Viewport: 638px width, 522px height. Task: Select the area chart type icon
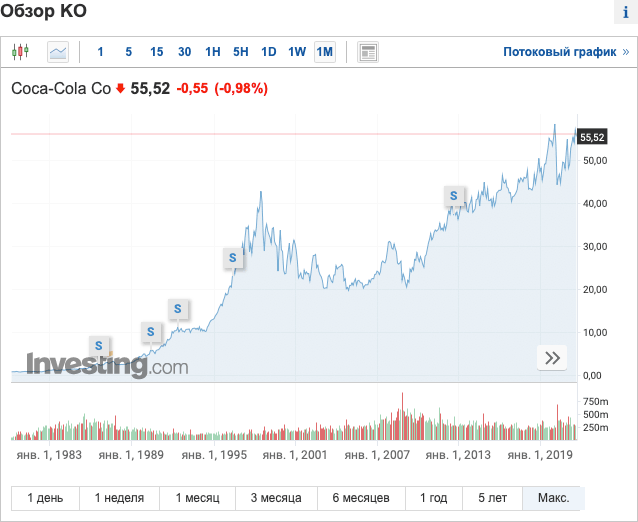pyautogui.click(x=58, y=52)
